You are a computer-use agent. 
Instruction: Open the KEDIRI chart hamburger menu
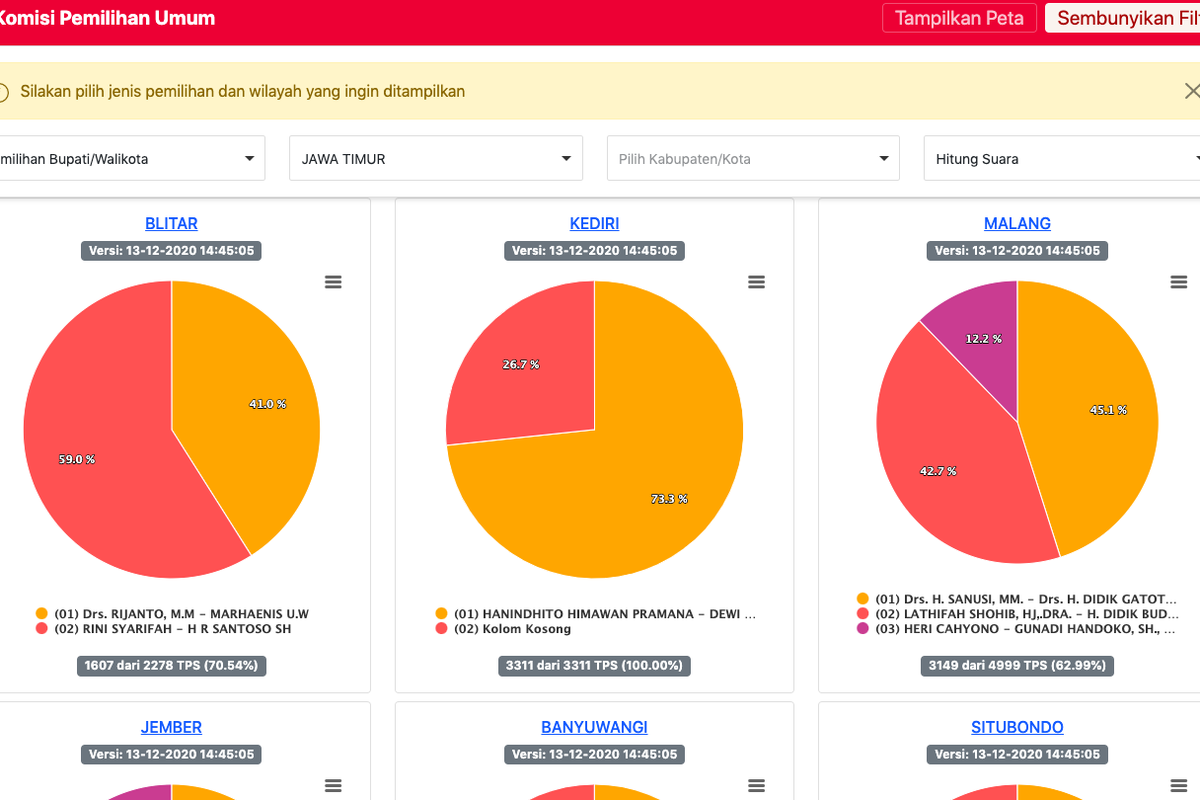(x=756, y=283)
